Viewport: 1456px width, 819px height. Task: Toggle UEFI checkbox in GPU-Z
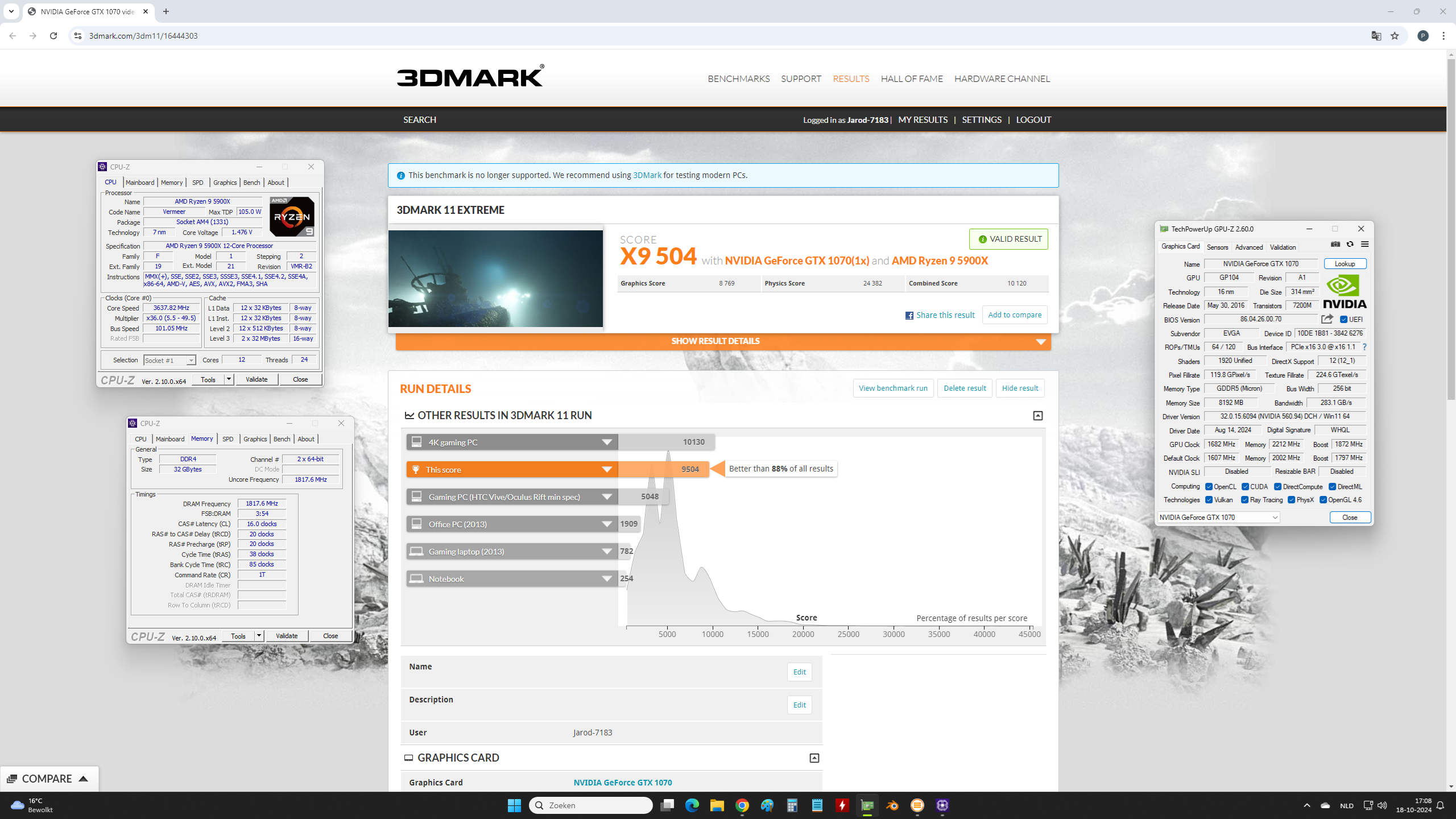pyautogui.click(x=1344, y=320)
